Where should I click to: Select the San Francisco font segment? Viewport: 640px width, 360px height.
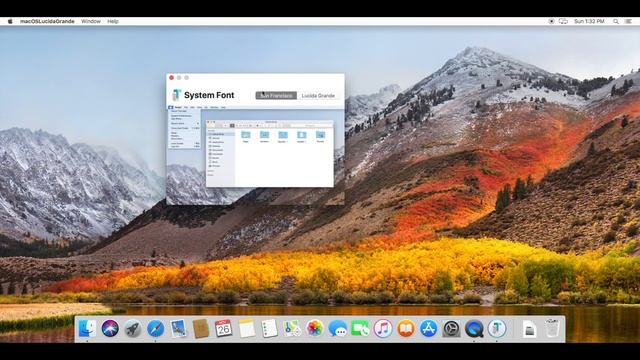coord(276,96)
